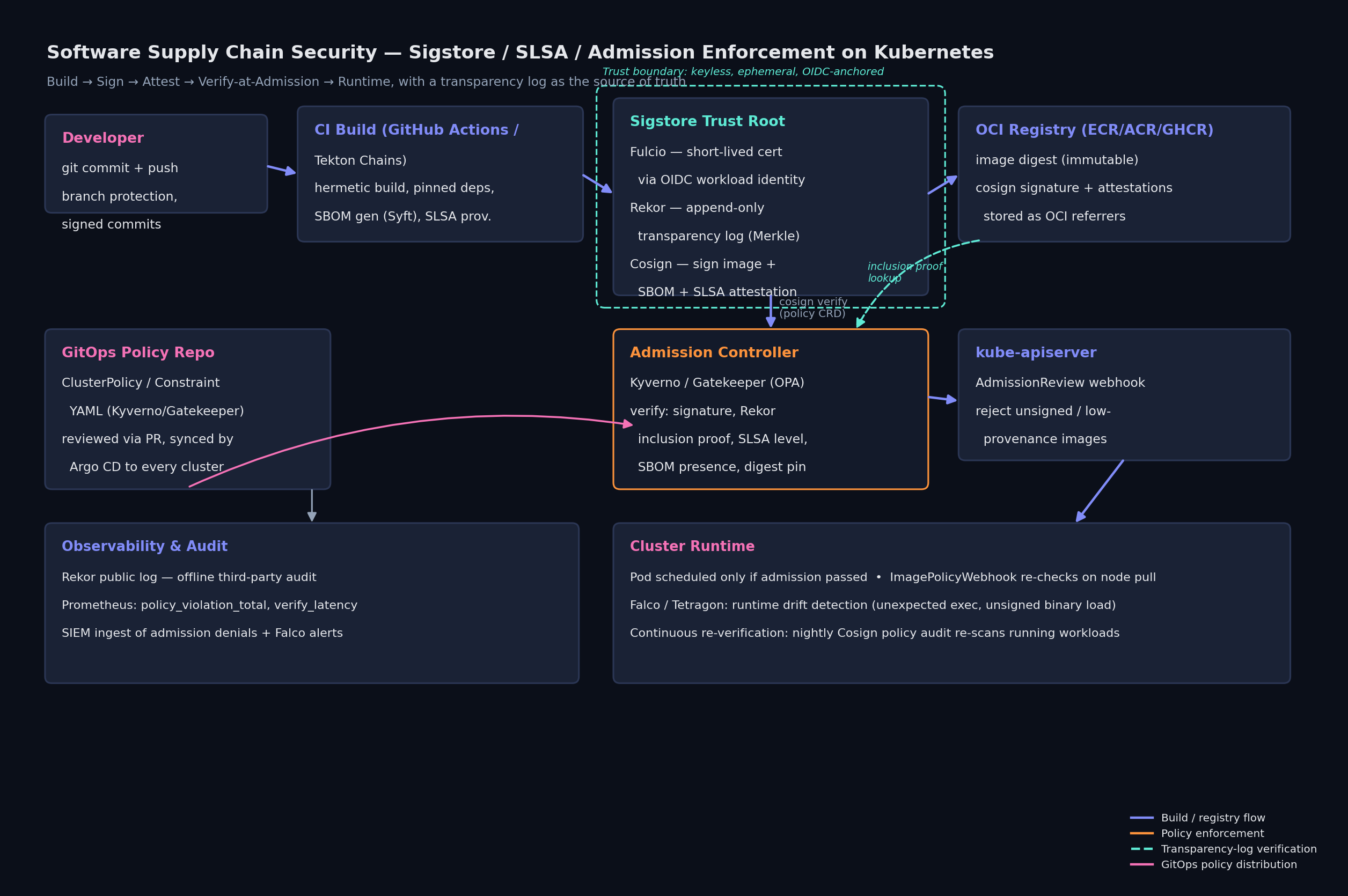Click 'Rekor public log — offline third-party audit'

189,578
